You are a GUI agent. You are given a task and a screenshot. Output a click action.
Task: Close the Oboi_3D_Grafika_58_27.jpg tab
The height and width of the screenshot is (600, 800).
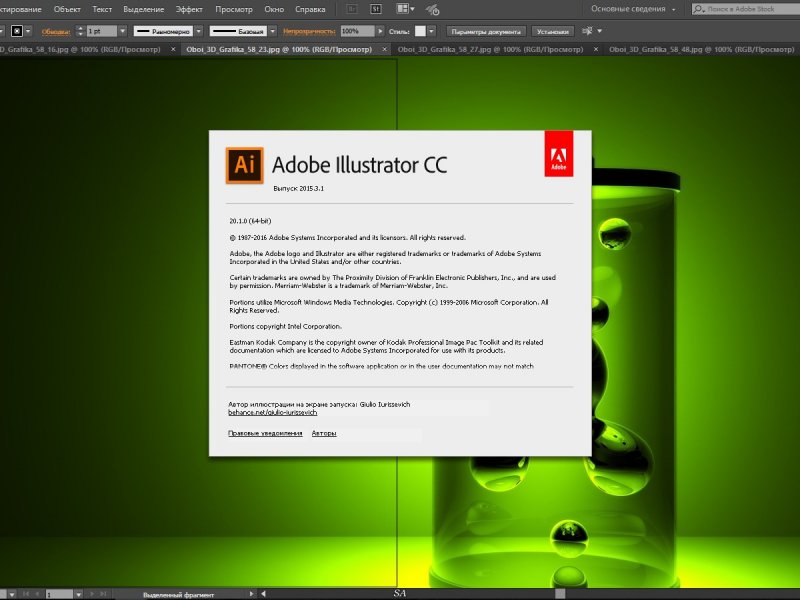click(596, 49)
